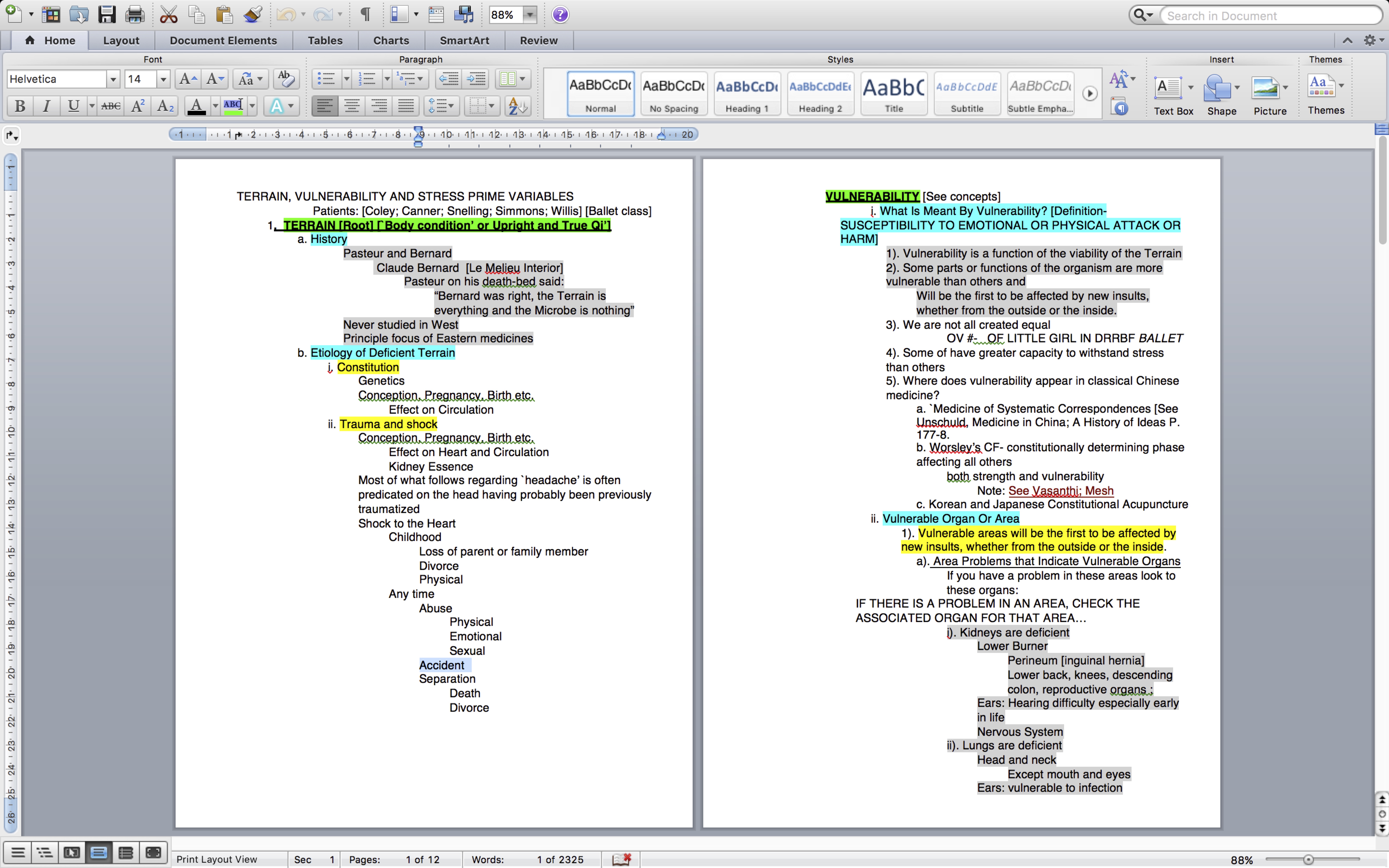Open the 88% zoom level dropdown
Screen dimensions: 1389x868
coord(530,15)
